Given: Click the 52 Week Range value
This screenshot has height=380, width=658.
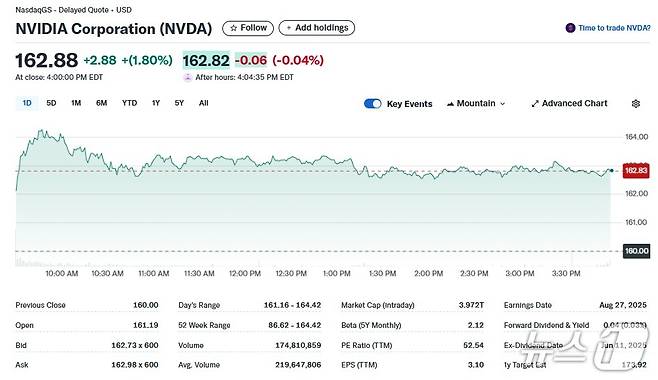Looking at the screenshot, I should coord(295,325).
